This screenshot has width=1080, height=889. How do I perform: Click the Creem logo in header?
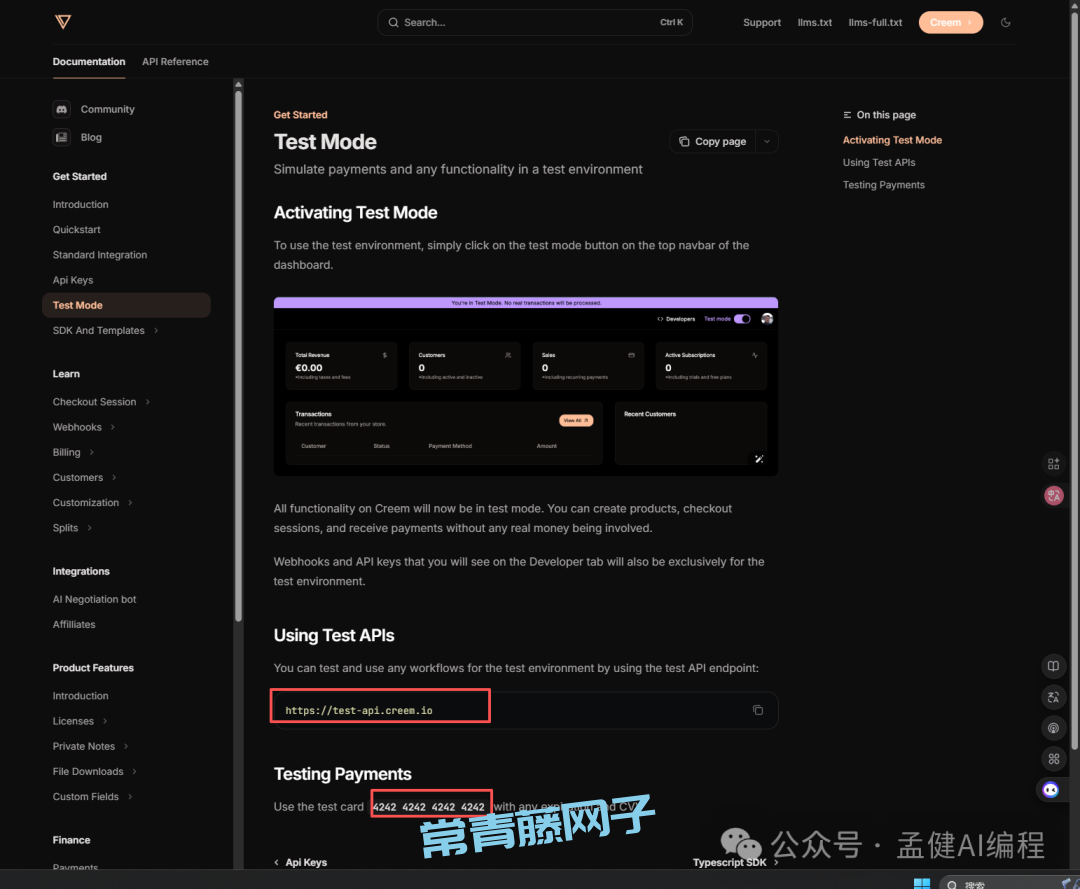tap(63, 22)
